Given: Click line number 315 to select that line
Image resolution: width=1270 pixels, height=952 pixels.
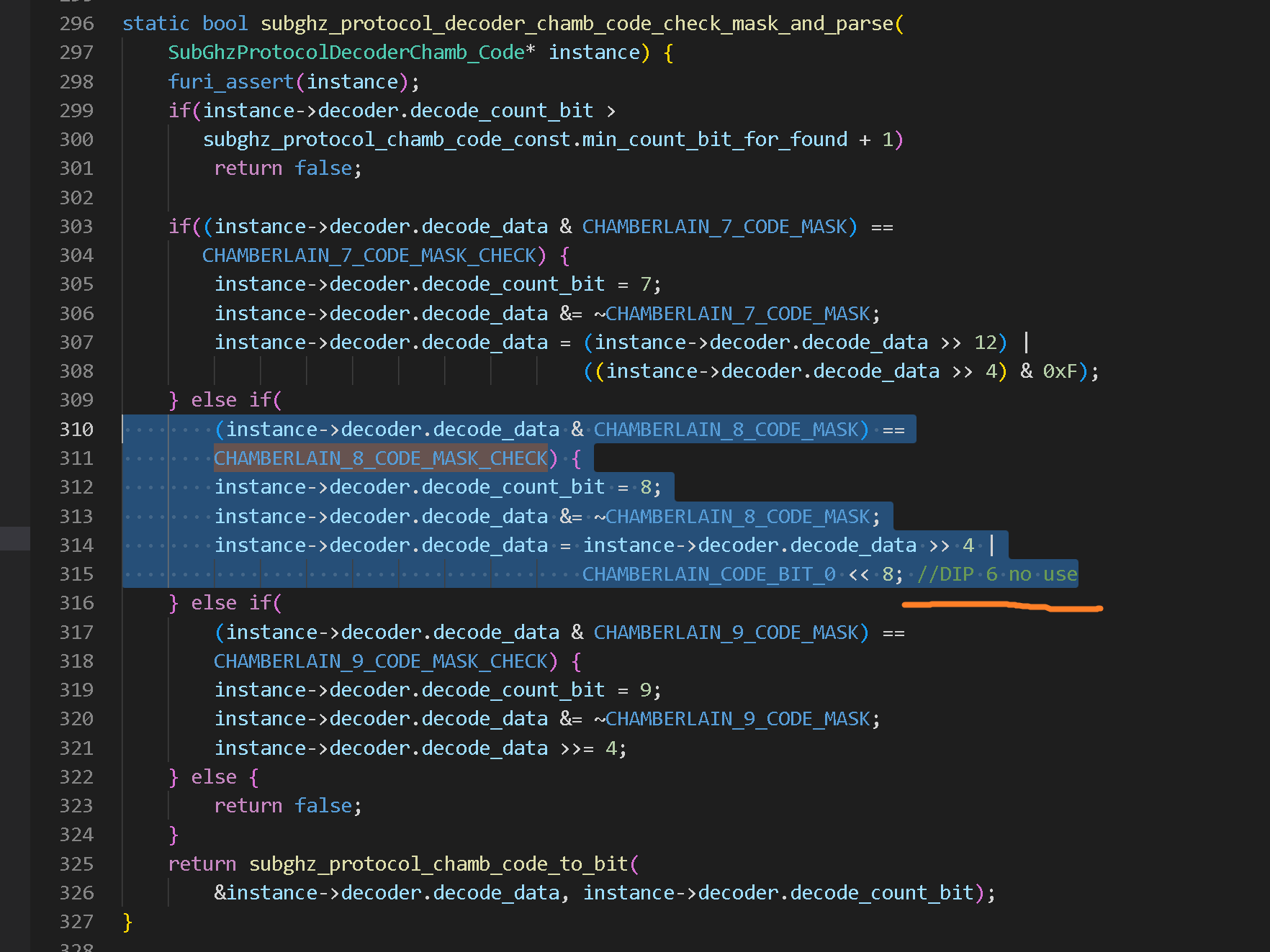Looking at the screenshot, I should tap(76, 574).
